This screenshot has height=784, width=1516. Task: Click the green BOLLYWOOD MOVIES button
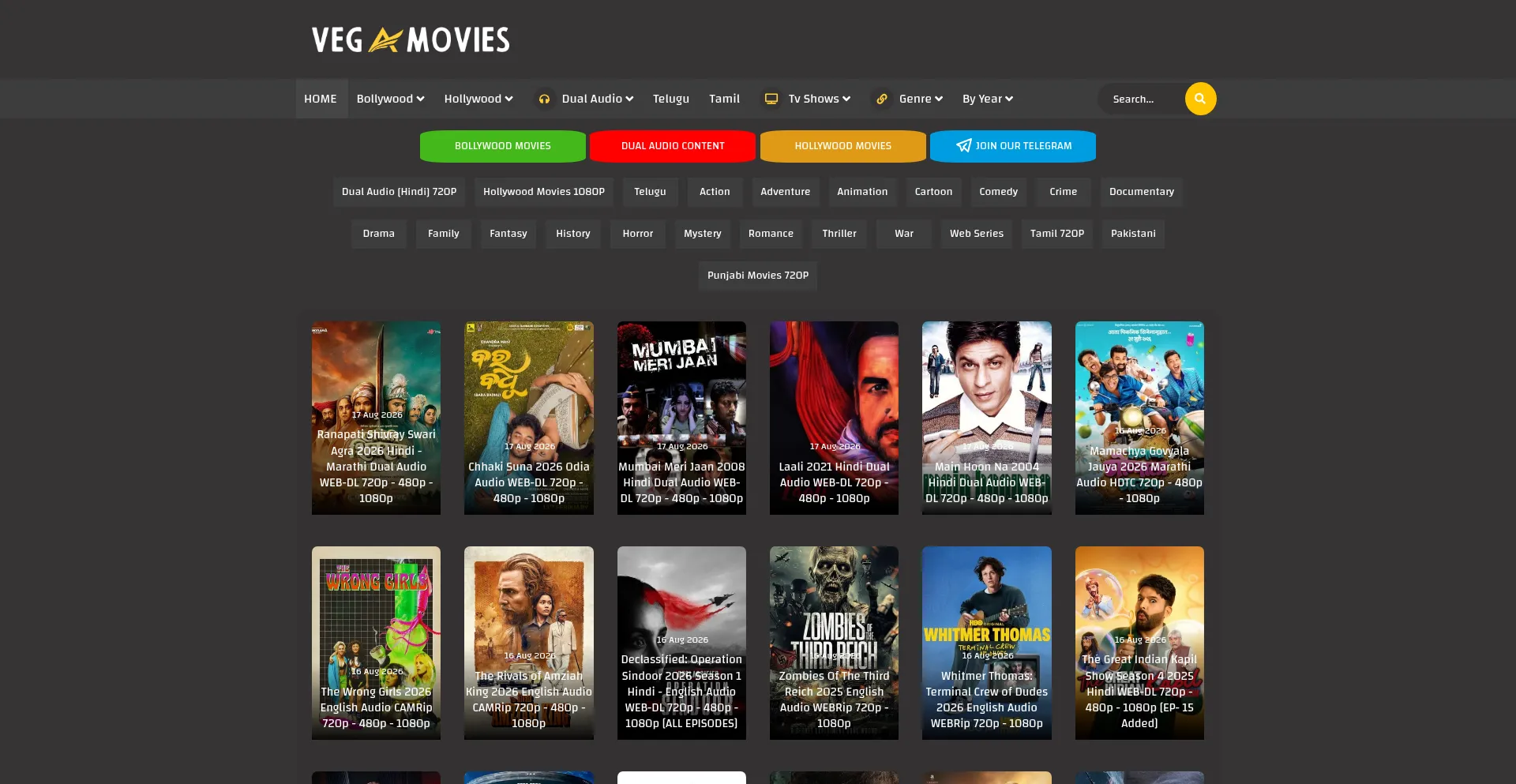click(x=503, y=146)
